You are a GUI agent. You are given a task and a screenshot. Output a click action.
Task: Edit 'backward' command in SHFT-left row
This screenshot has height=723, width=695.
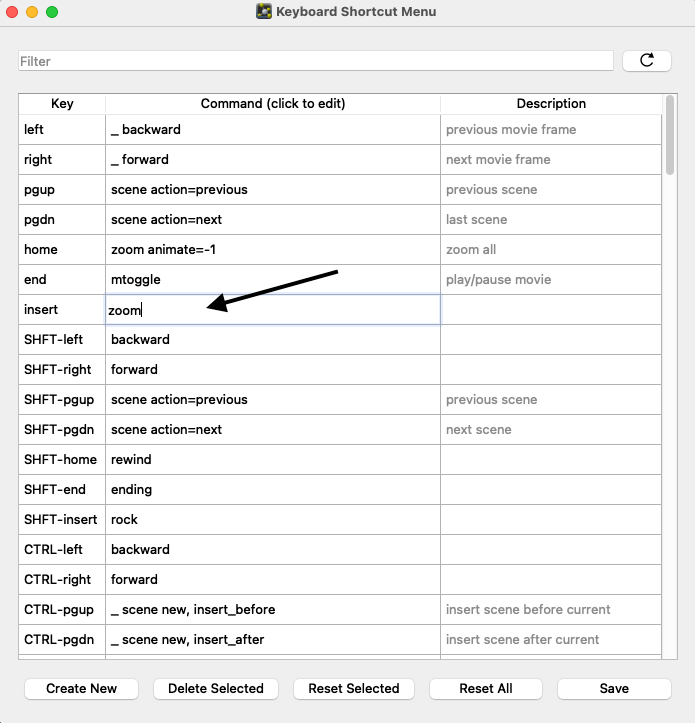coord(273,339)
